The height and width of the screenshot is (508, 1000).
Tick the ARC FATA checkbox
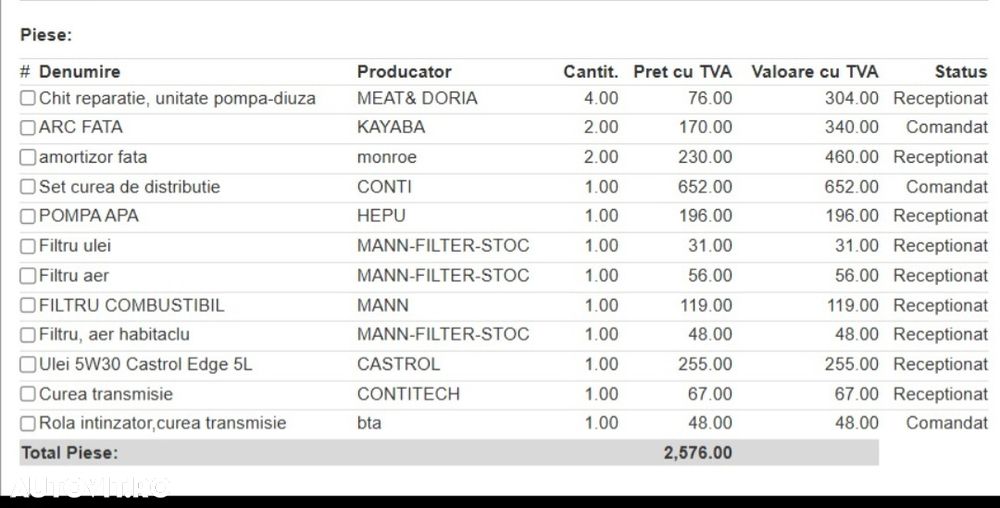[28, 128]
